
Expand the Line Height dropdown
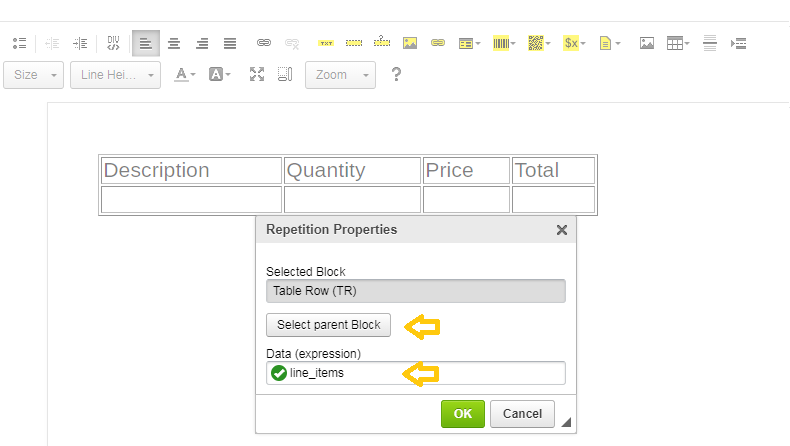click(115, 75)
